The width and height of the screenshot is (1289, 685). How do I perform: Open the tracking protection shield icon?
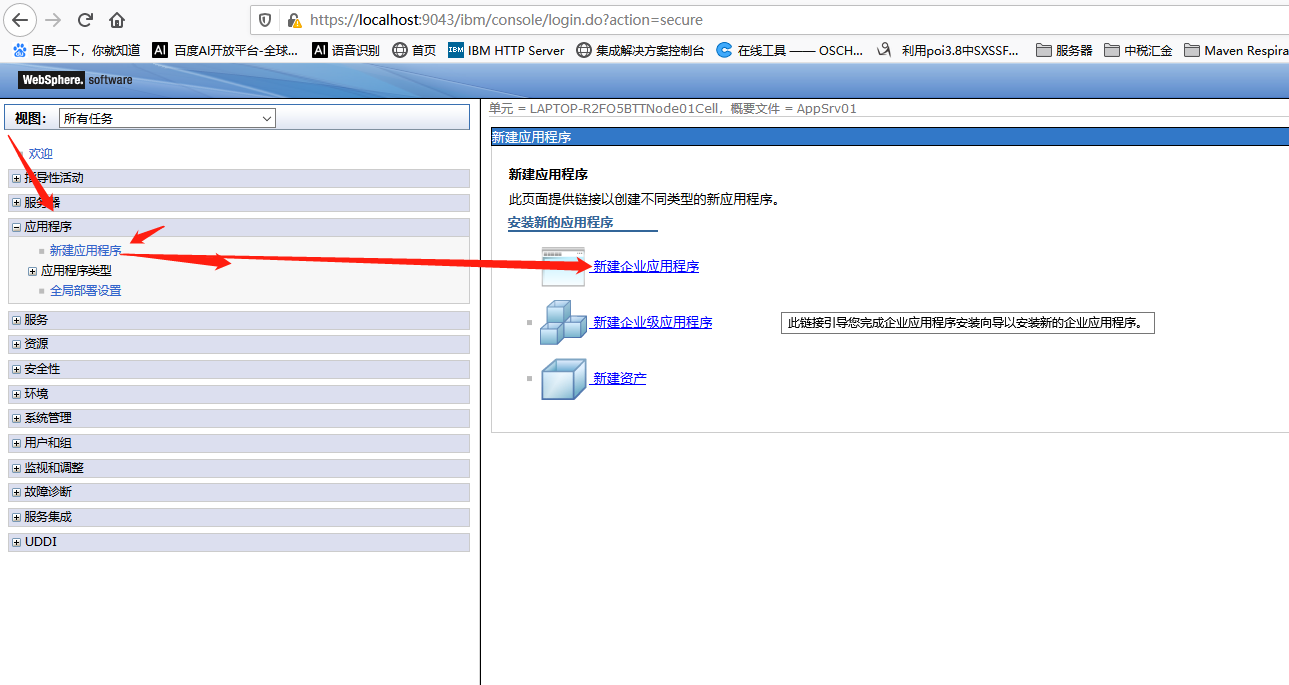(263, 19)
